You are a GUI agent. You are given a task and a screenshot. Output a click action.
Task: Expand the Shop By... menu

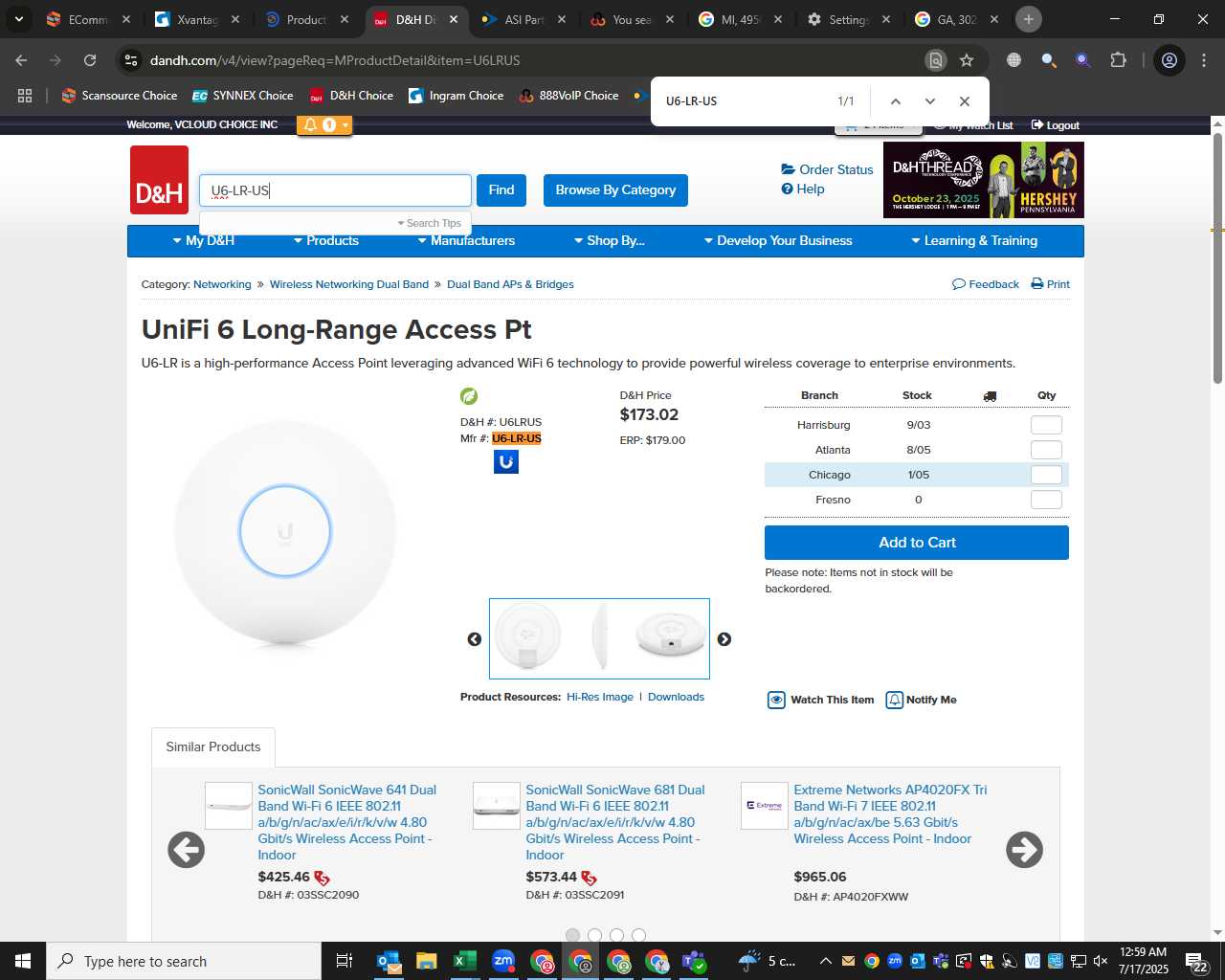[x=610, y=241]
